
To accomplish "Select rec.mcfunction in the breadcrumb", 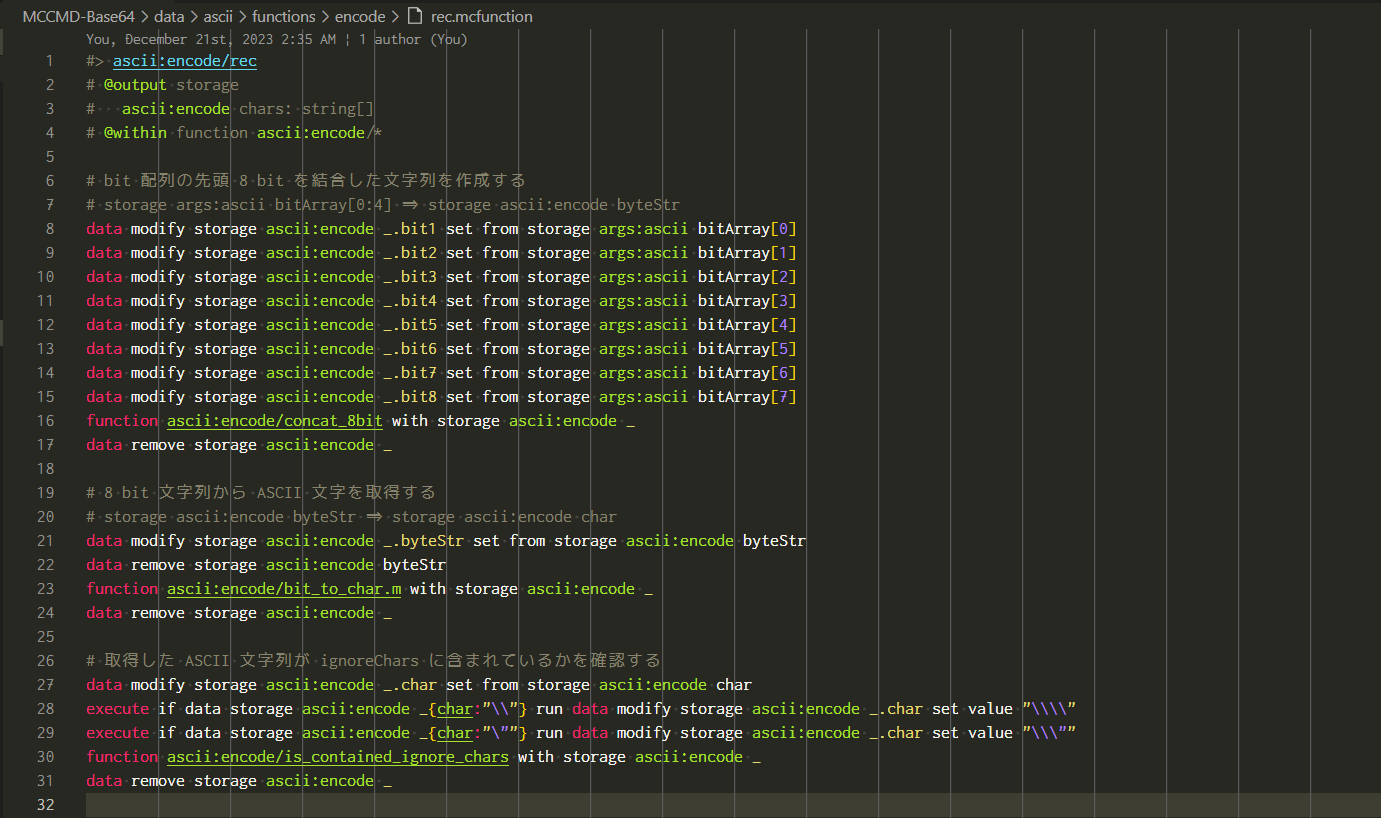I will click(x=481, y=16).
